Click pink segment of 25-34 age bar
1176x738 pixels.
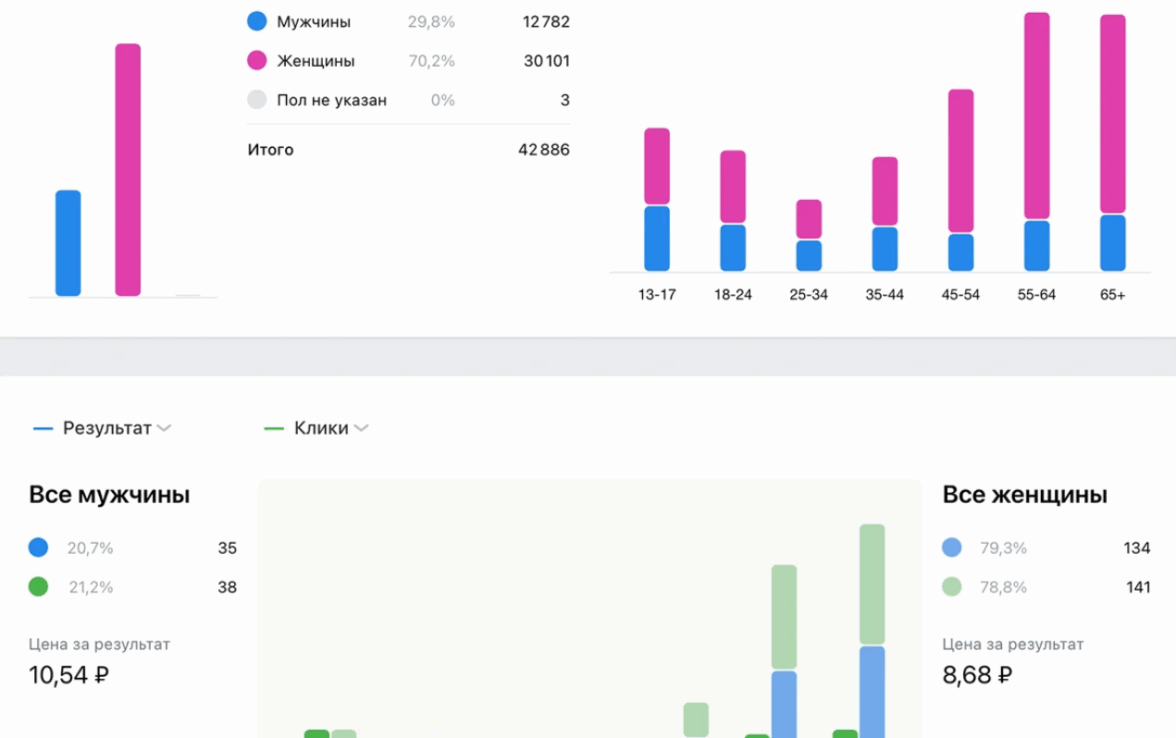pos(808,219)
